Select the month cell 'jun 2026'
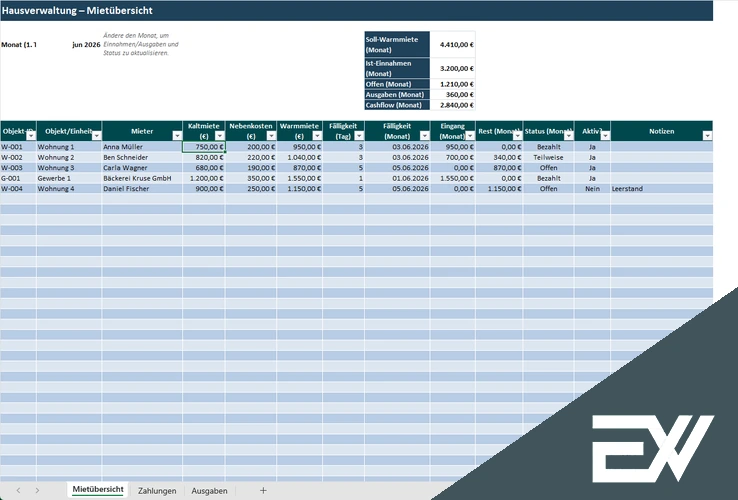738x500 pixels. point(69,45)
